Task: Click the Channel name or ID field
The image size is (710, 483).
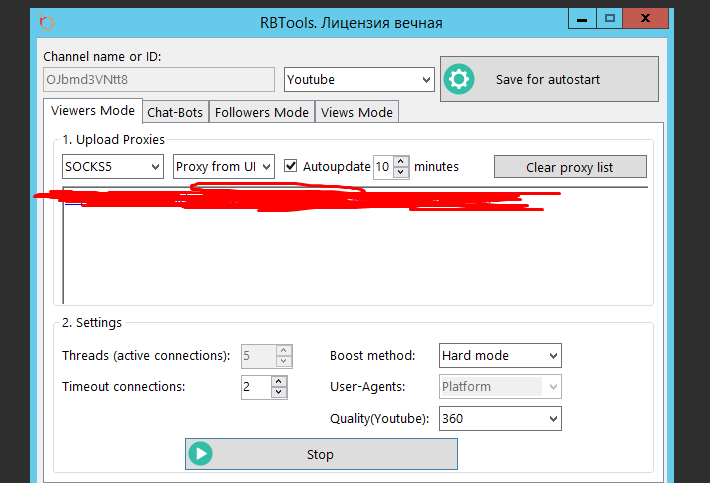Action: (159, 79)
